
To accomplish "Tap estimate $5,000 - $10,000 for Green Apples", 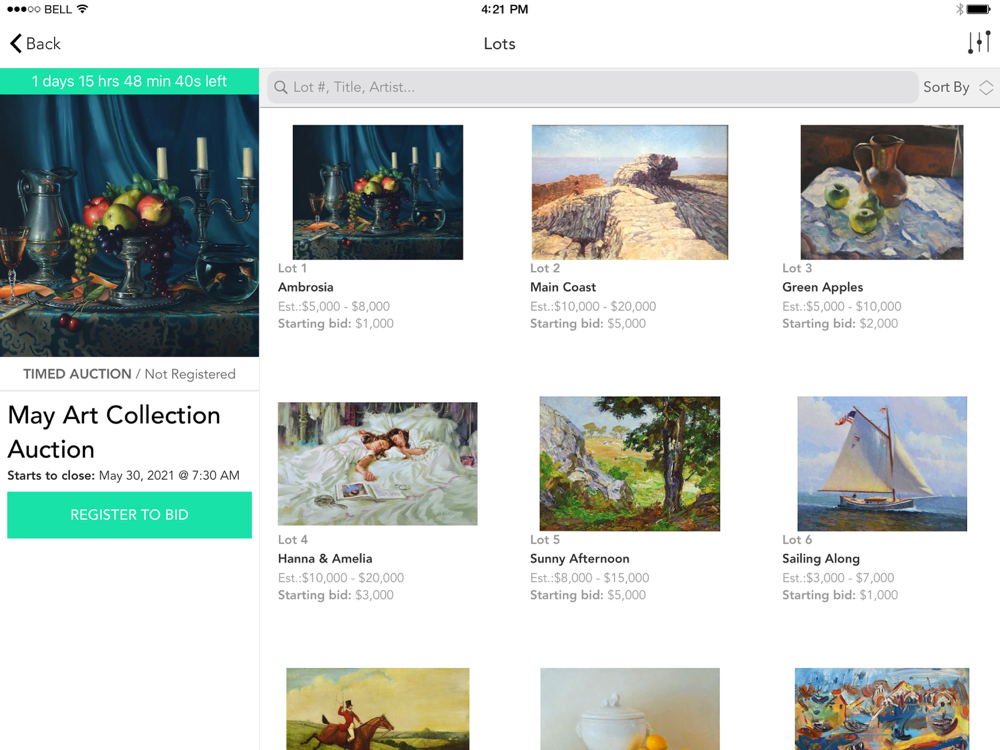I will coord(842,307).
